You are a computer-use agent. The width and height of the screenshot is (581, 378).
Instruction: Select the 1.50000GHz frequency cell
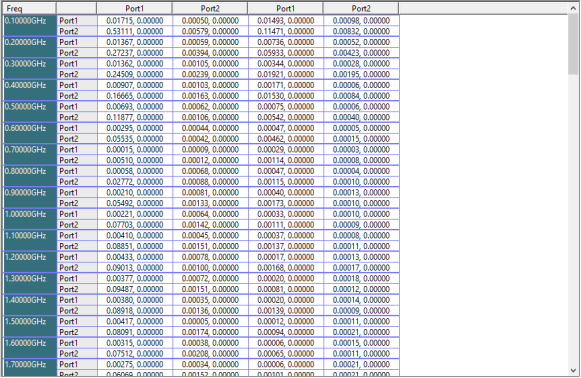[x=30, y=326]
